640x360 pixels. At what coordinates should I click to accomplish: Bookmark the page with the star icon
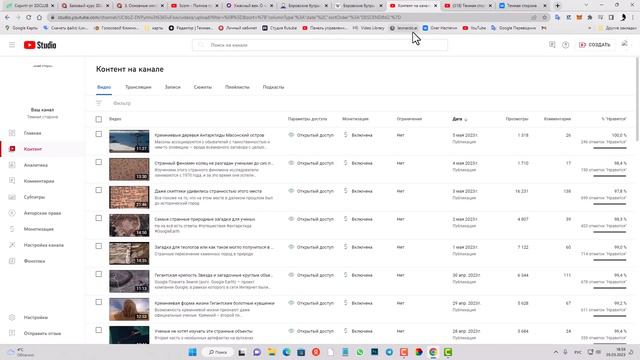[544, 18]
